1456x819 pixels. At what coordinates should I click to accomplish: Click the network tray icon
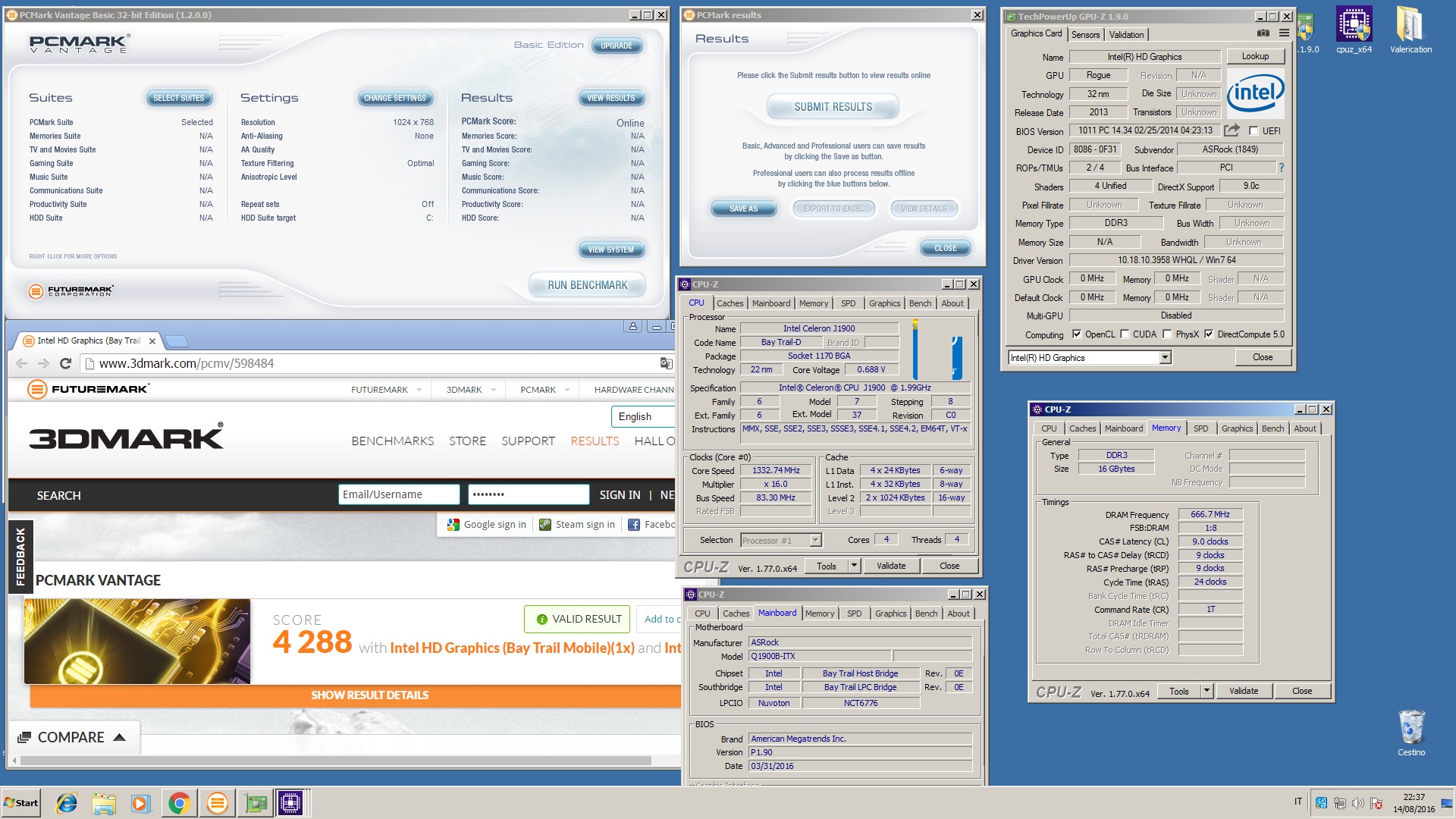point(1340,803)
